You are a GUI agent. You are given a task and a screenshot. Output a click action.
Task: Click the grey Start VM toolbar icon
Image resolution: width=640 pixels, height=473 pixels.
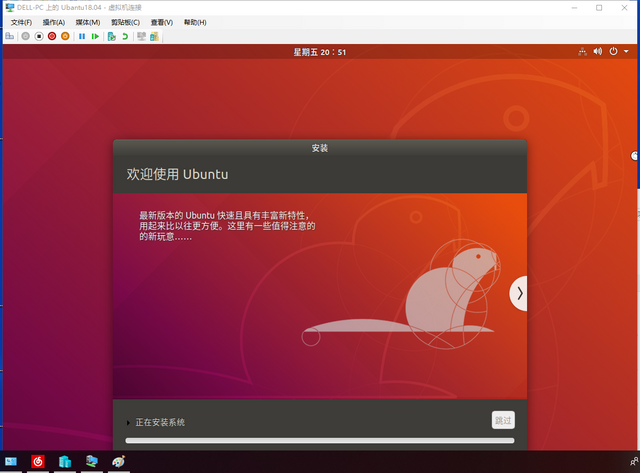click(x=25, y=36)
